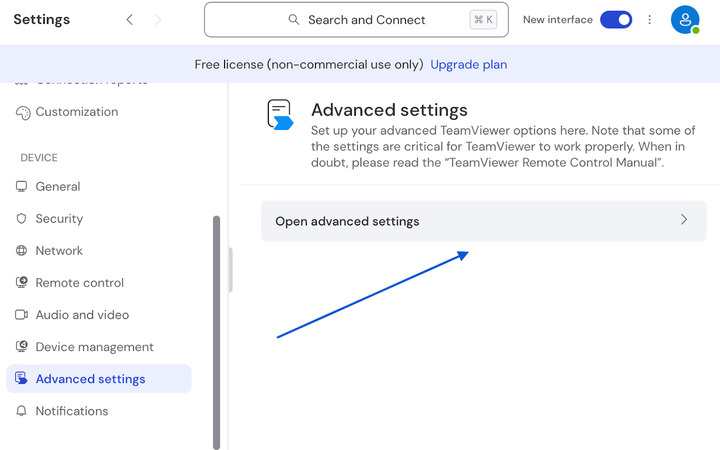Focus the Search and Connect field

click(356, 20)
